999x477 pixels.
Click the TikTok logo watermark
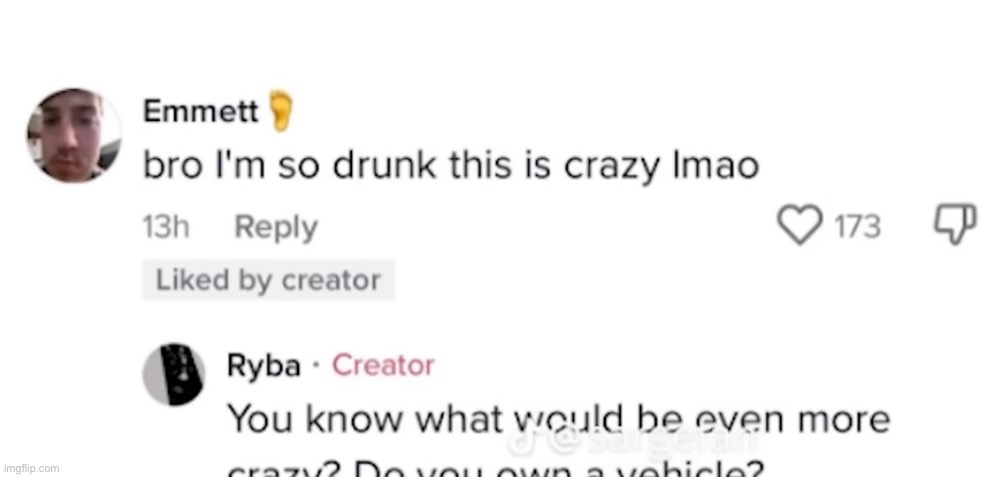pyautogui.click(x=519, y=436)
